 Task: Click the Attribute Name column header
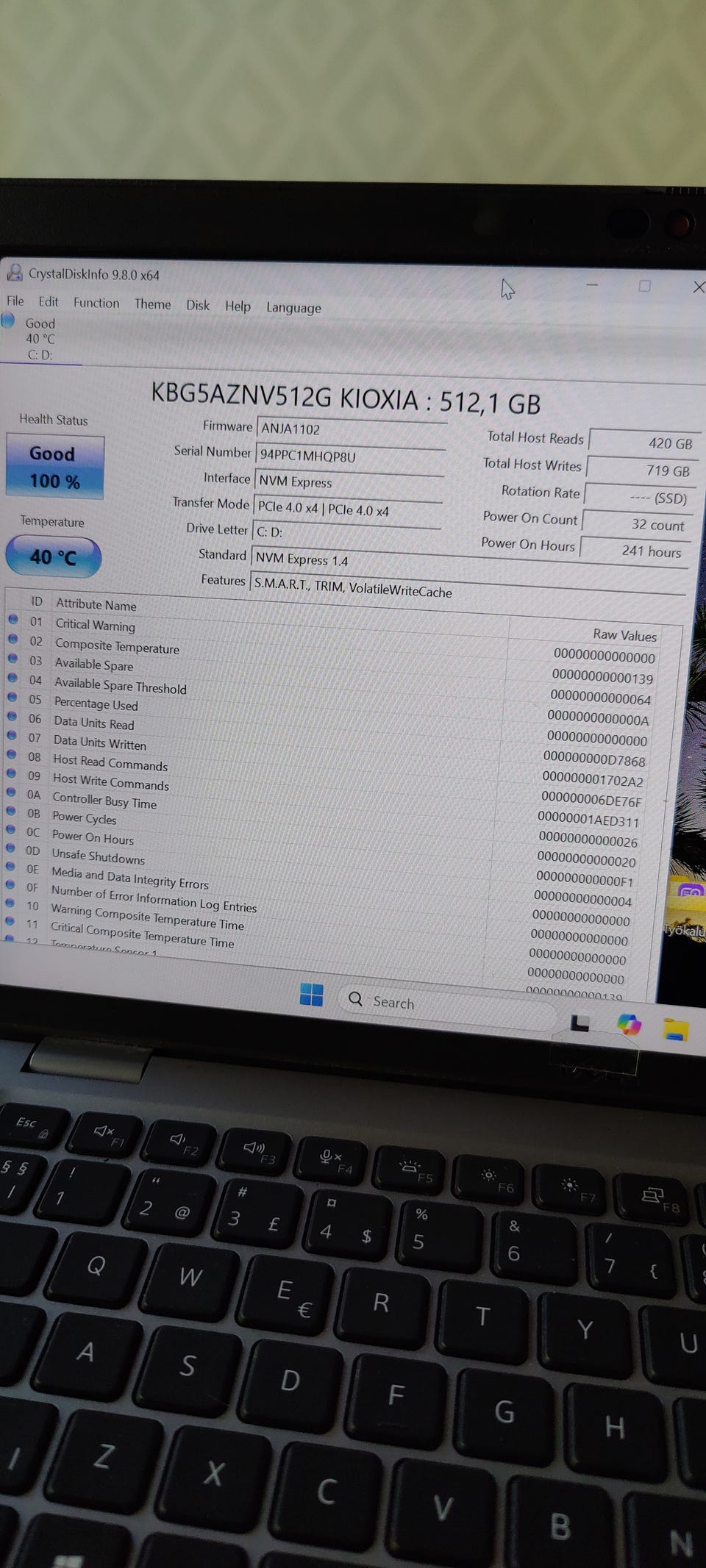96,605
